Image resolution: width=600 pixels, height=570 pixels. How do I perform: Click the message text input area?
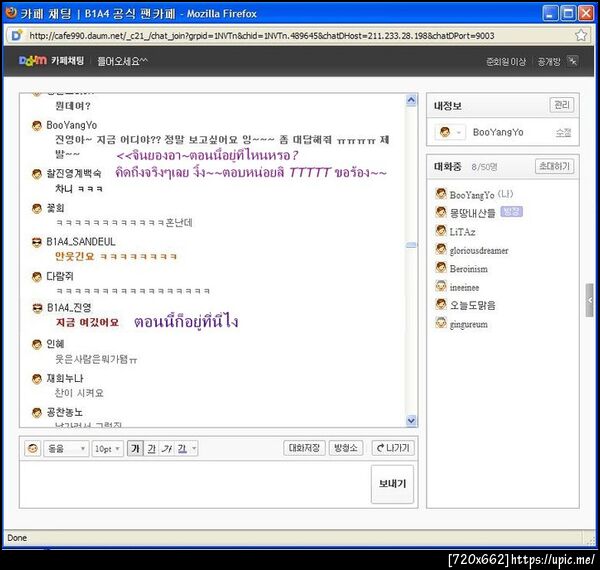pos(195,484)
